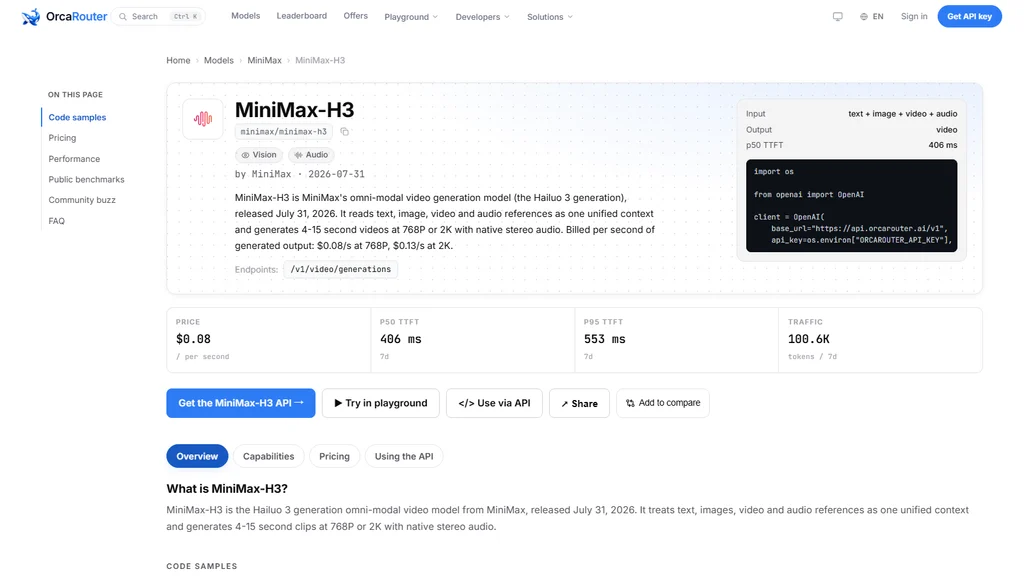Click Get the MiniMax-H3 API button
Screen dimensions: 1024x576
241,403
